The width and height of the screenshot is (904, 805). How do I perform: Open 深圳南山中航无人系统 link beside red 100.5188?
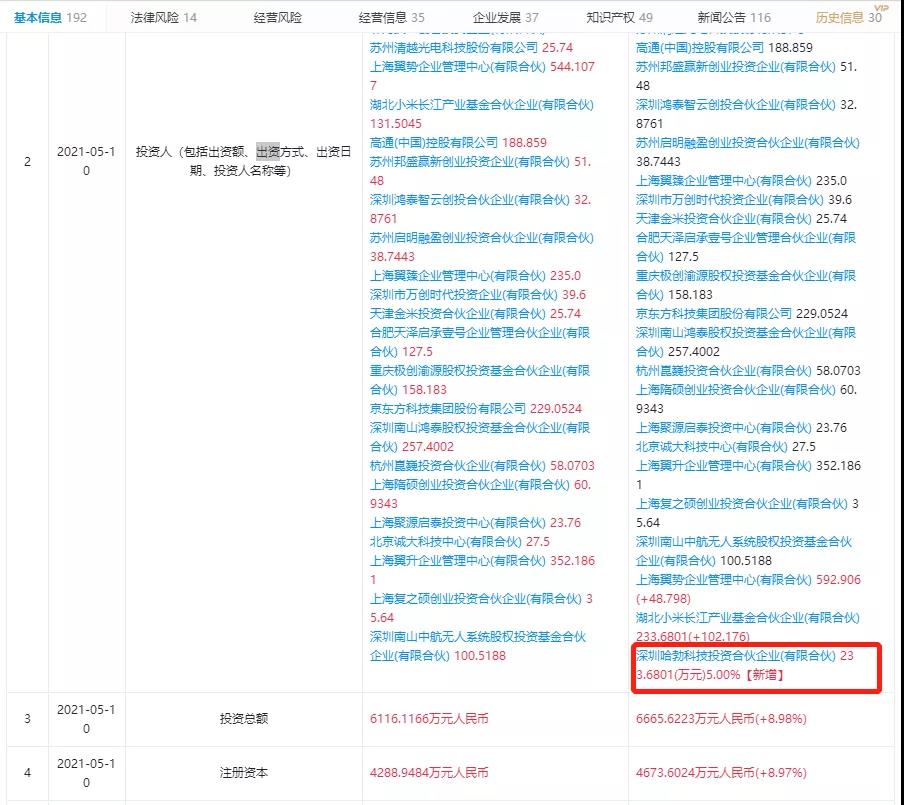[x=478, y=646]
